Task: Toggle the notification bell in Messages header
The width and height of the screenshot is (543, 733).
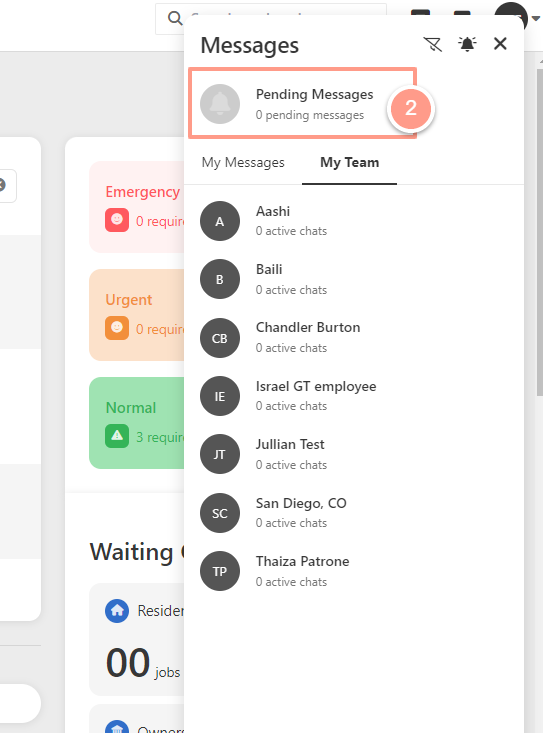Action: click(467, 44)
